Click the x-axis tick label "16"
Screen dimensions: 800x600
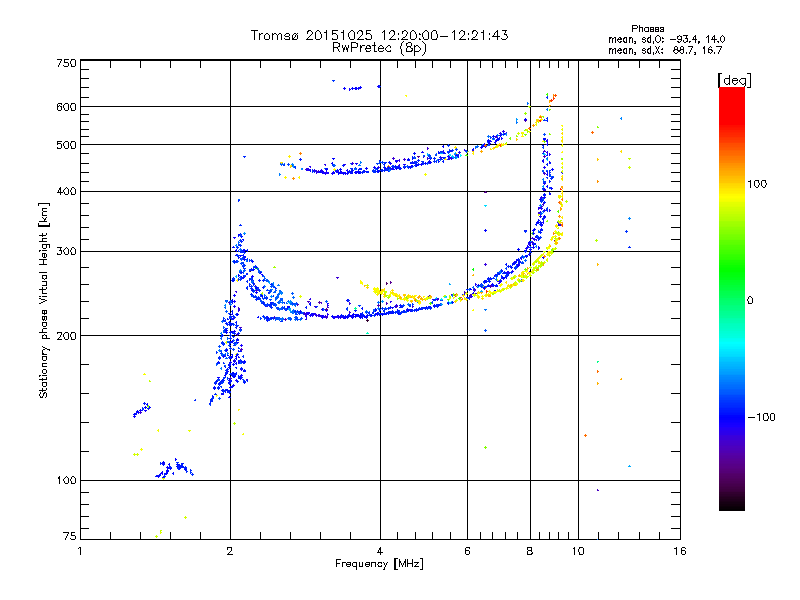point(680,551)
